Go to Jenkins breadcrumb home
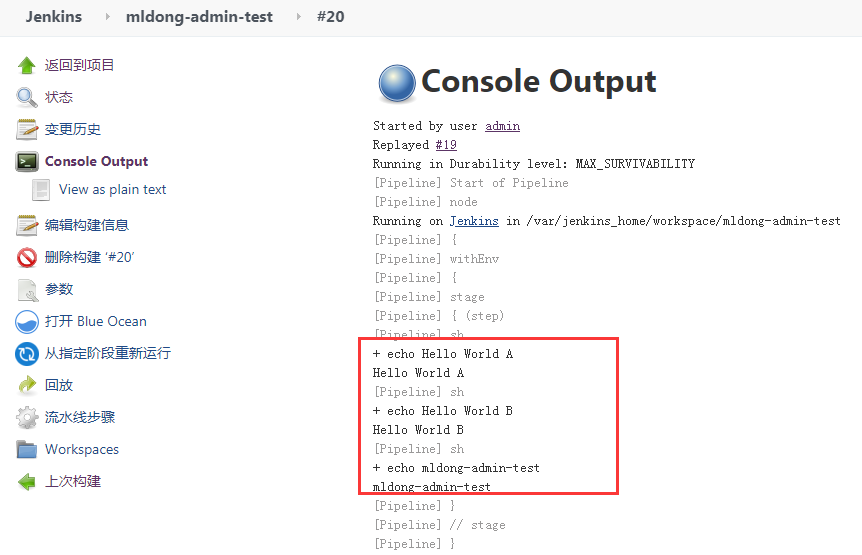Screen dimensions: 862x555 [x=54, y=16]
